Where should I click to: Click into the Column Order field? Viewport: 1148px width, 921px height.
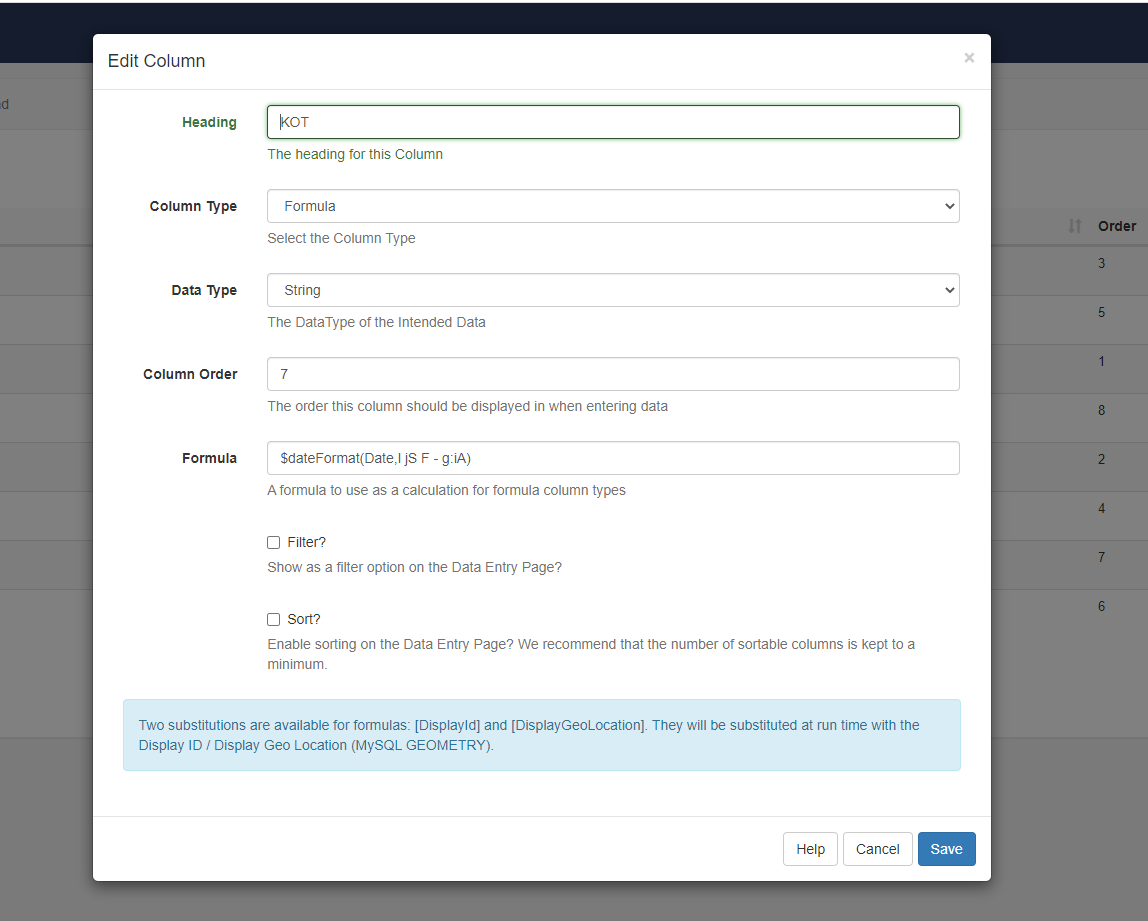coord(612,374)
